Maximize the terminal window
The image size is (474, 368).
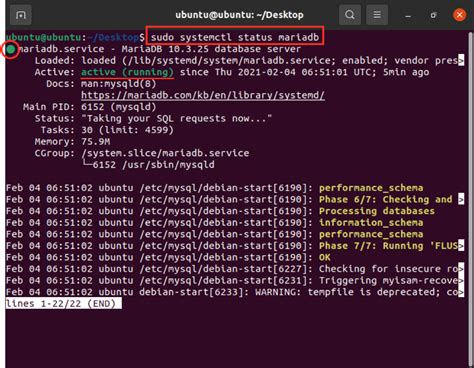pos(433,15)
